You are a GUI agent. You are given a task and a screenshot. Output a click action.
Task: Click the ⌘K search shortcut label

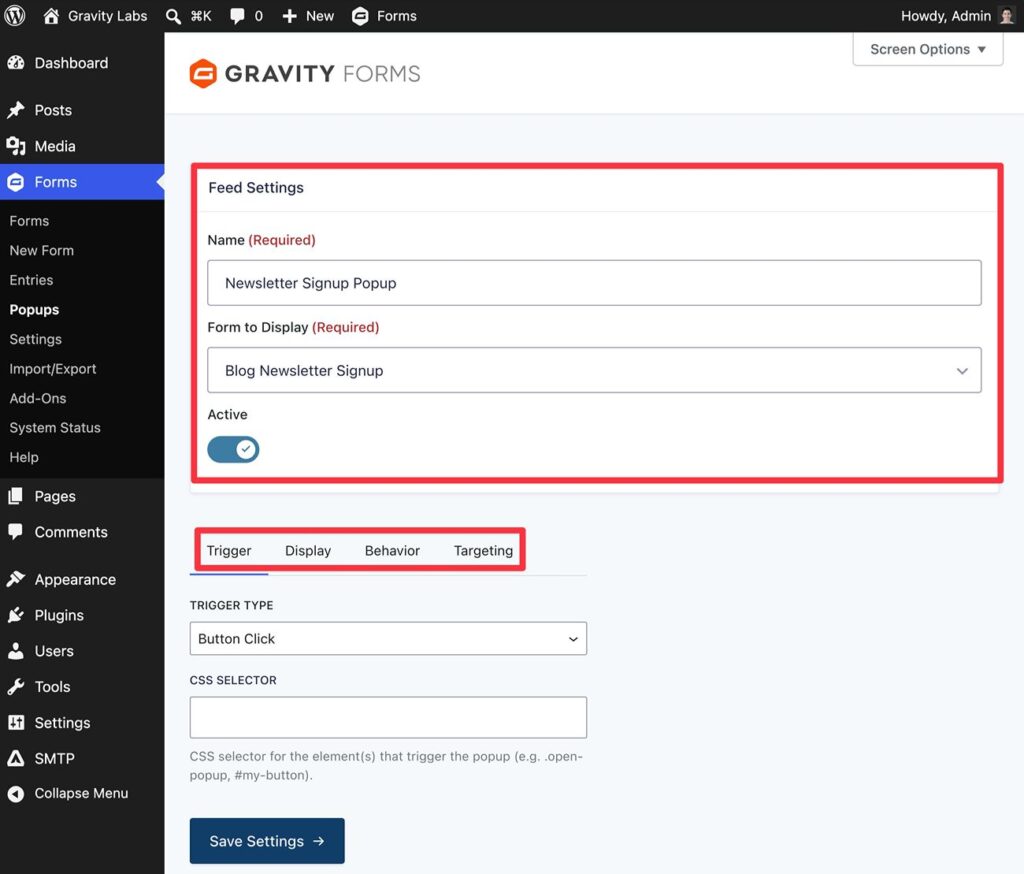click(x=201, y=16)
